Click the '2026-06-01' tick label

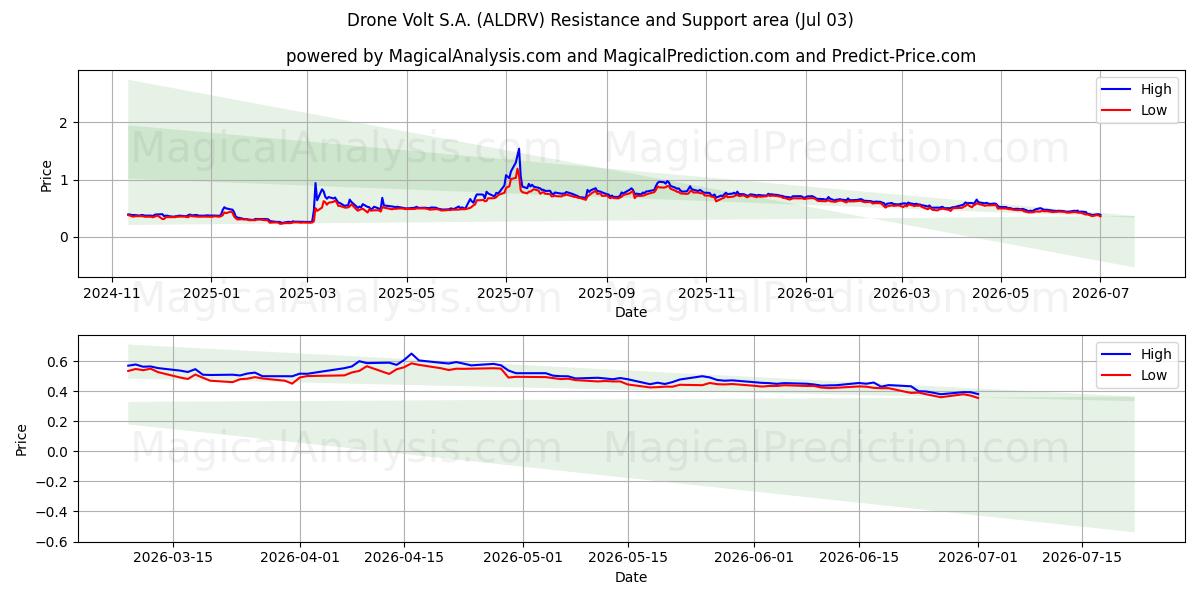[755, 558]
